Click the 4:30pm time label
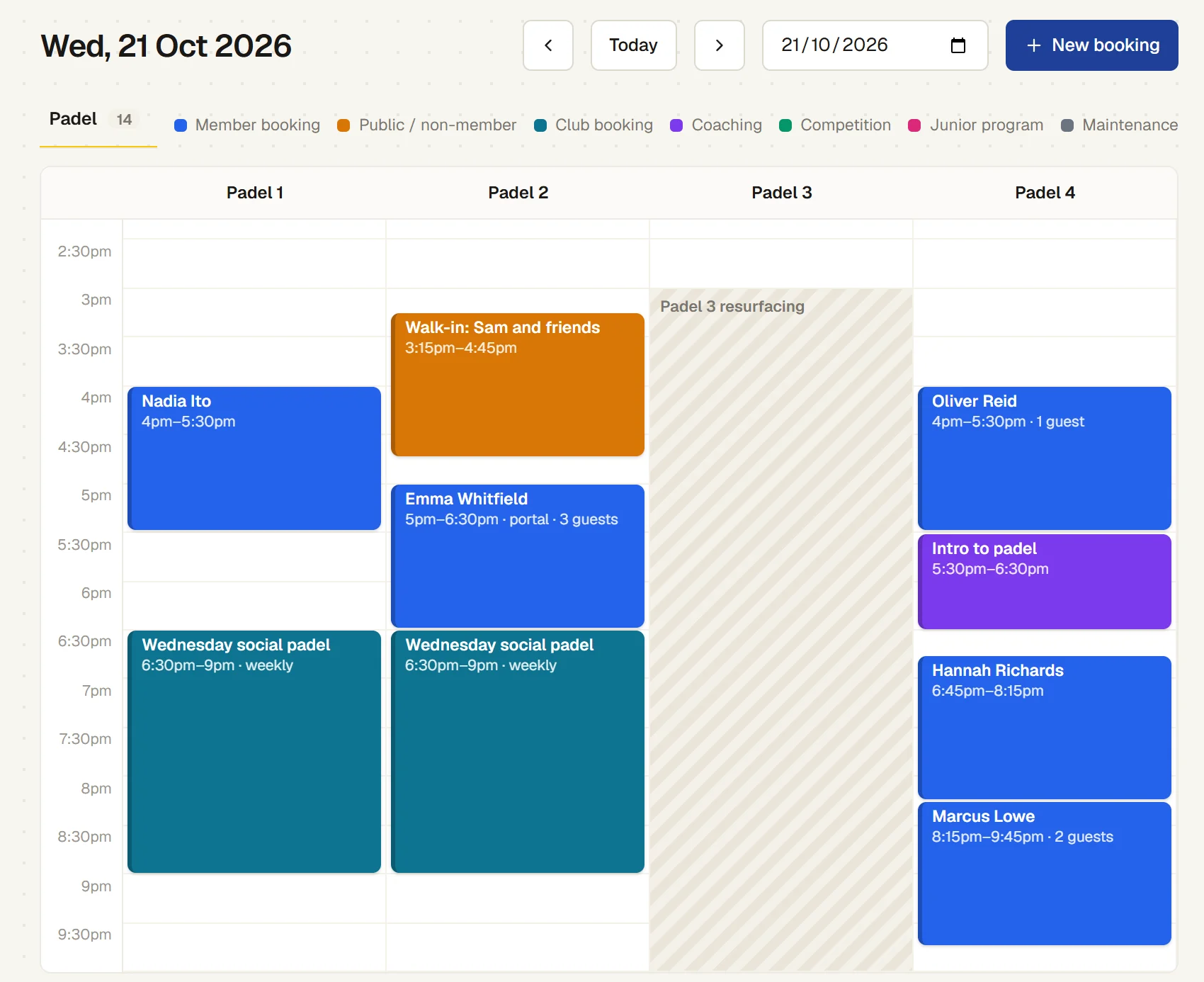Image resolution: width=1204 pixels, height=982 pixels. point(84,447)
